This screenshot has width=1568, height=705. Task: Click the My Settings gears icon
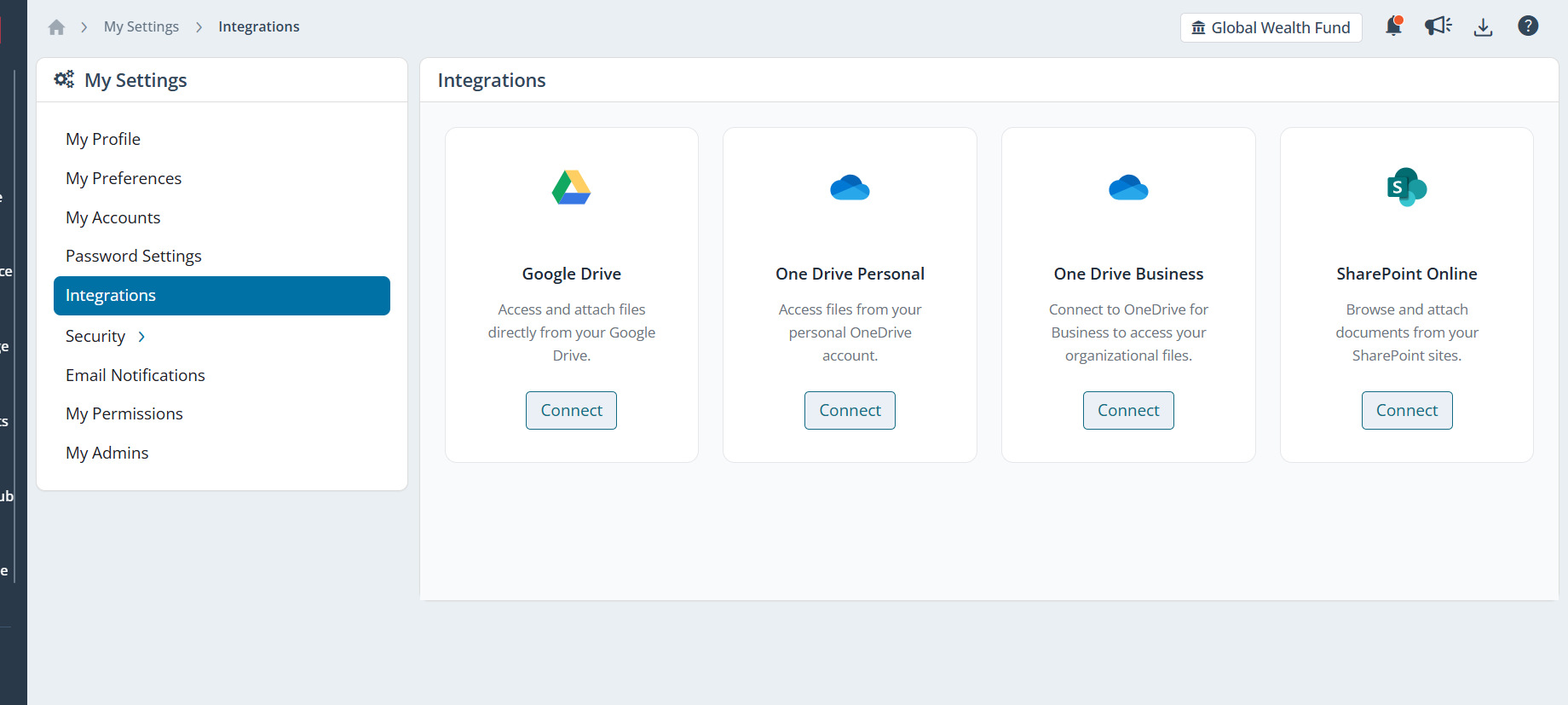(x=64, y=79)
